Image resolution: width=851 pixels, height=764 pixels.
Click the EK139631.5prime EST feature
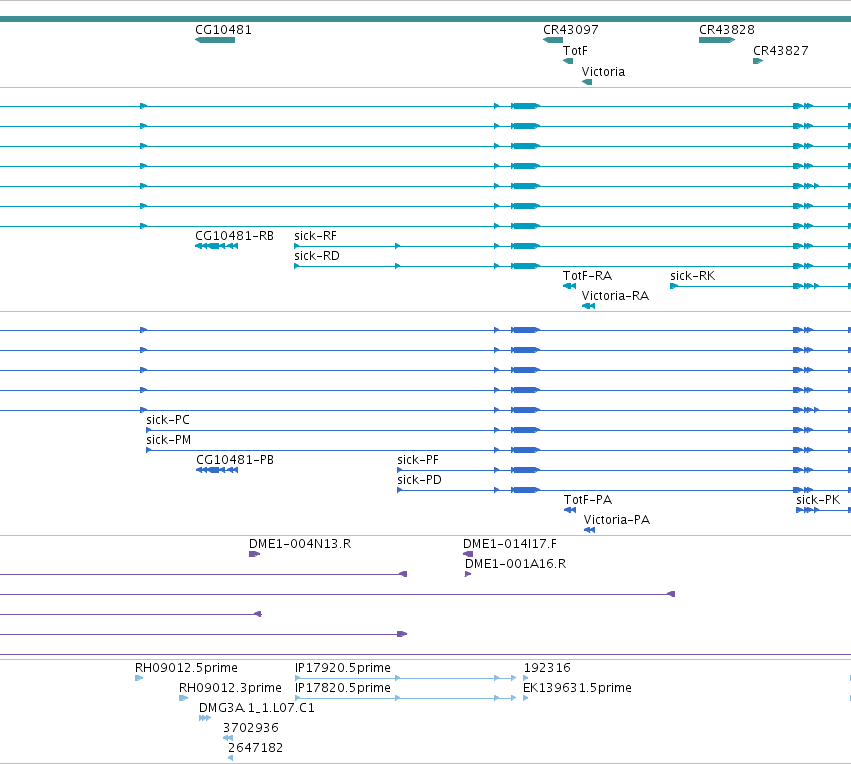(525, 698)
